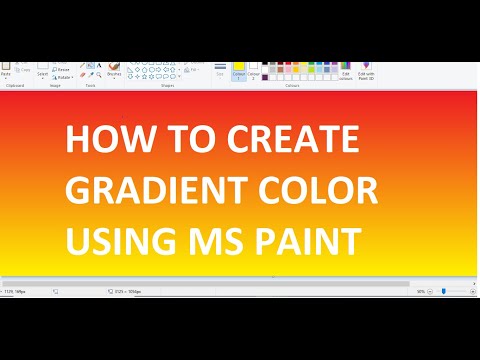Click the Resize command
The height and width of the screenshot is (360, 480).
click(61, 70)
